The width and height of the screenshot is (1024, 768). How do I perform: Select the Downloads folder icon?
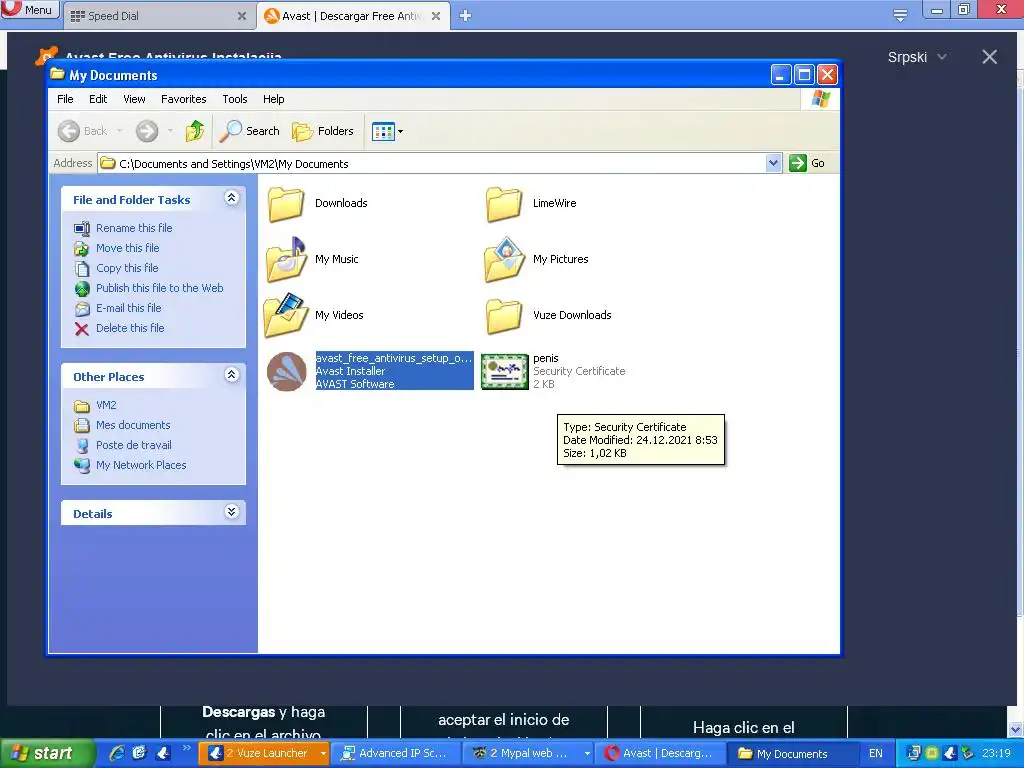286,204
